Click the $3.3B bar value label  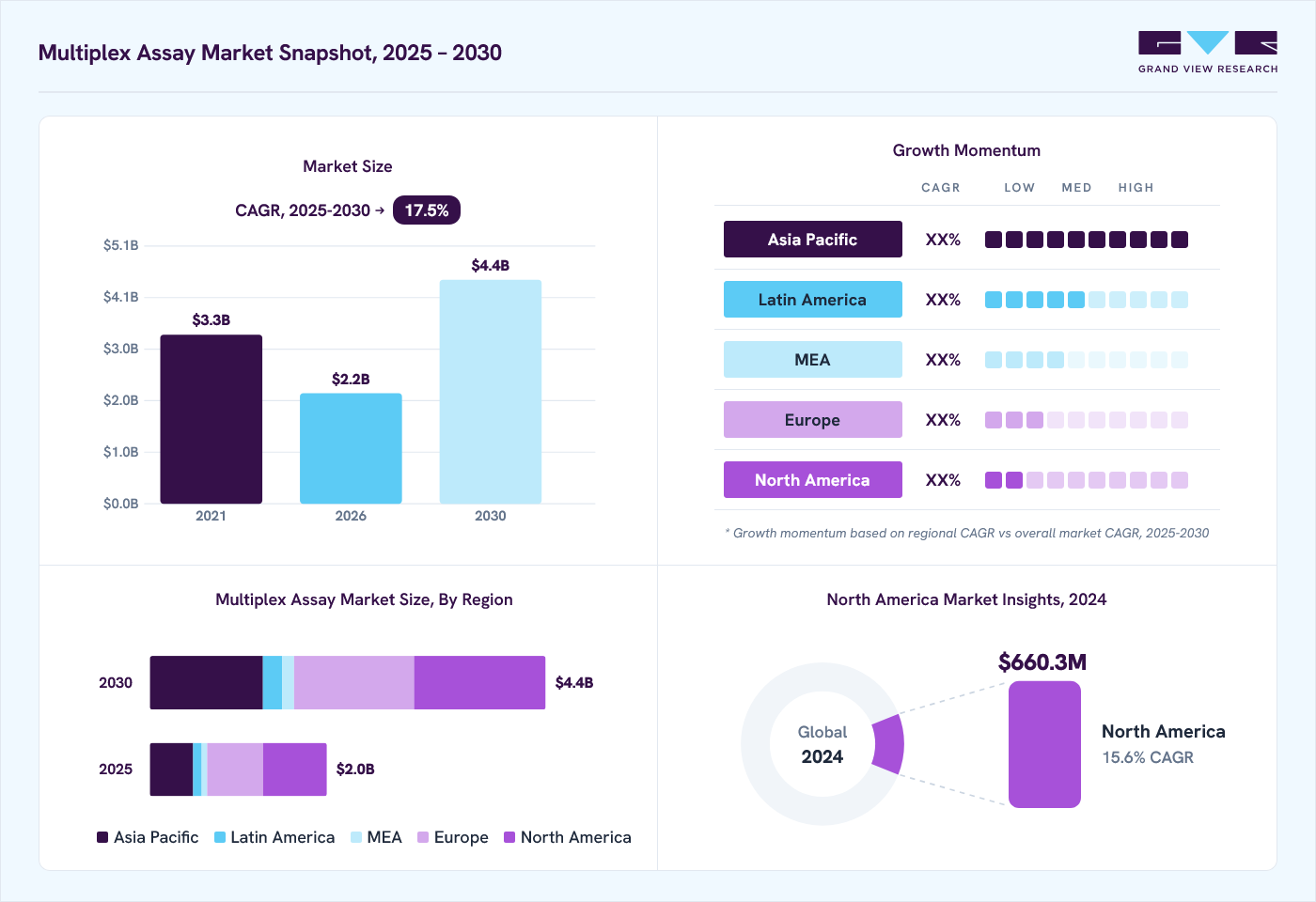pos(211,320)
